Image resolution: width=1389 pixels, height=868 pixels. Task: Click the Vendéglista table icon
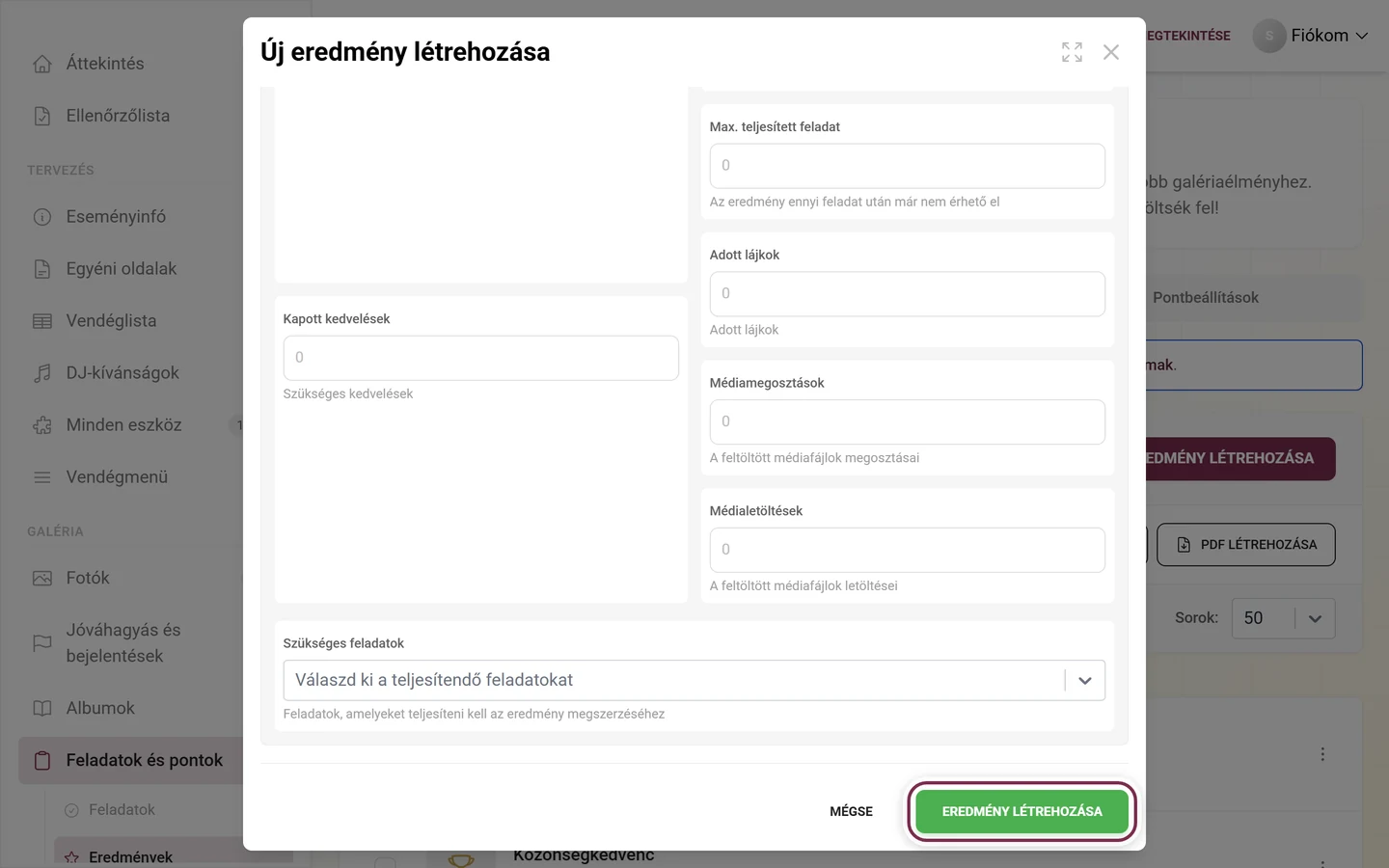tap(42, 321)
